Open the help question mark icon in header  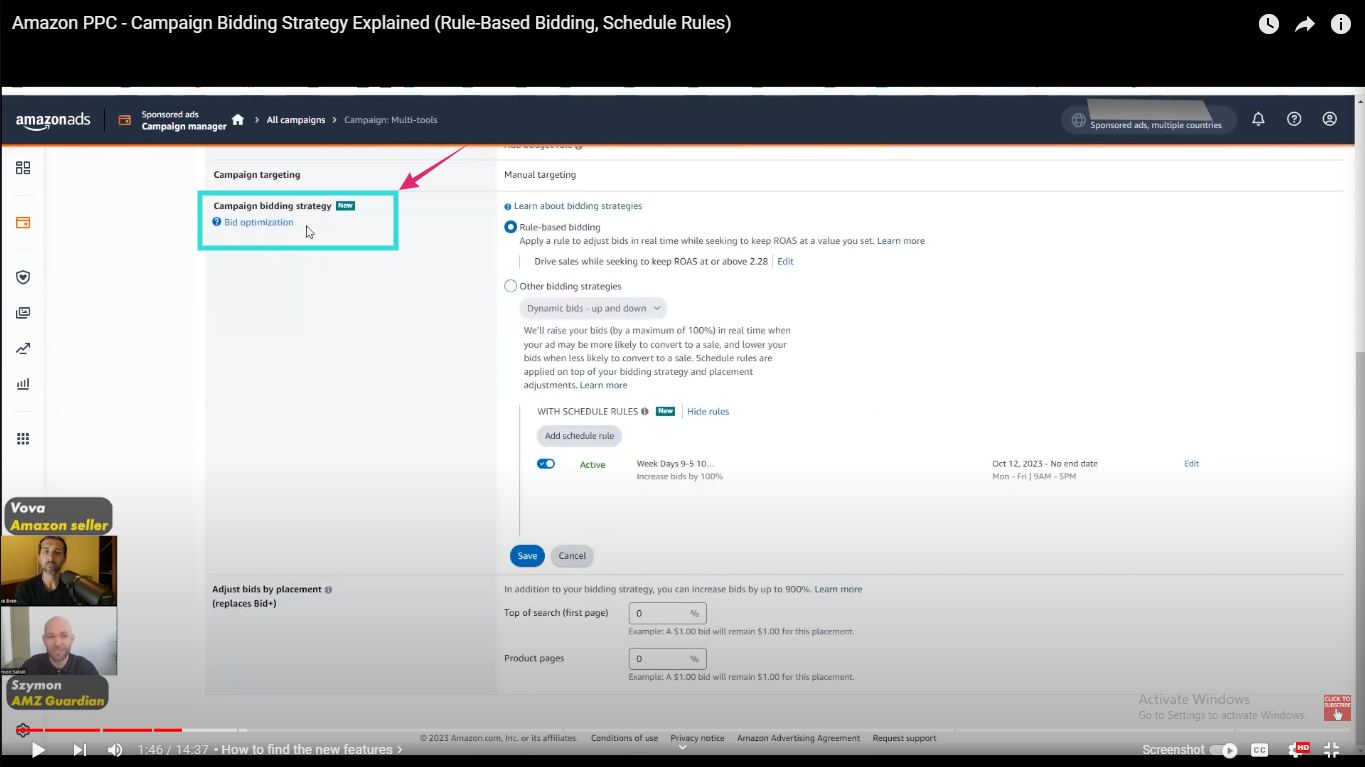[1294, 119]
